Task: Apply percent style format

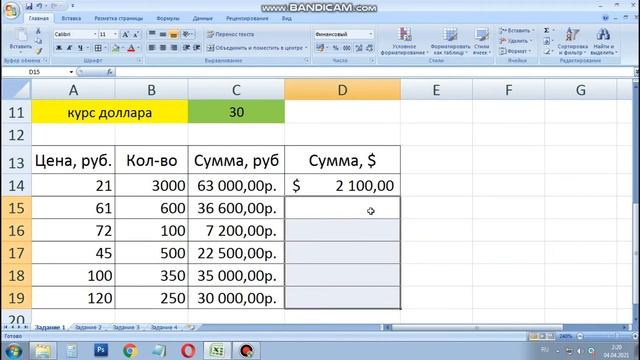Action: [x=336, y=48]
